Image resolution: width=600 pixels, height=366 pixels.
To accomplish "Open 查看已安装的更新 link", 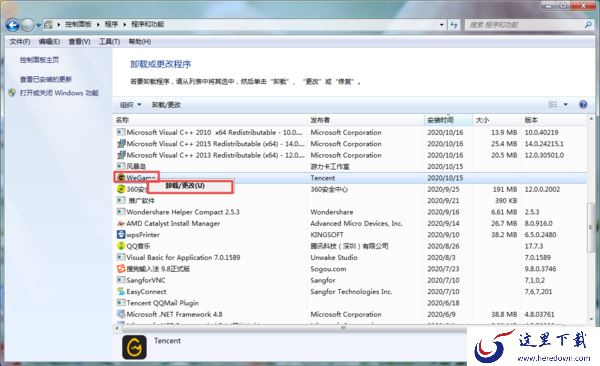I will (x=46, y=79).
